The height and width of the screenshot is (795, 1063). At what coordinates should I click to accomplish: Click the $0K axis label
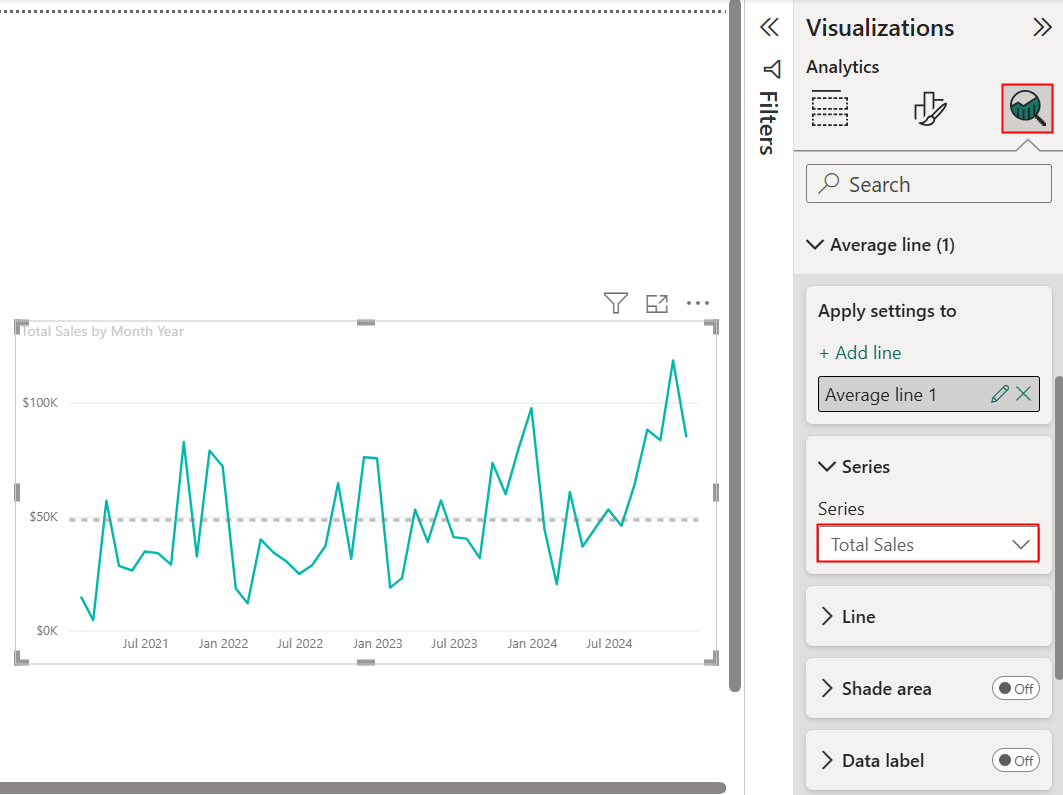47,630
